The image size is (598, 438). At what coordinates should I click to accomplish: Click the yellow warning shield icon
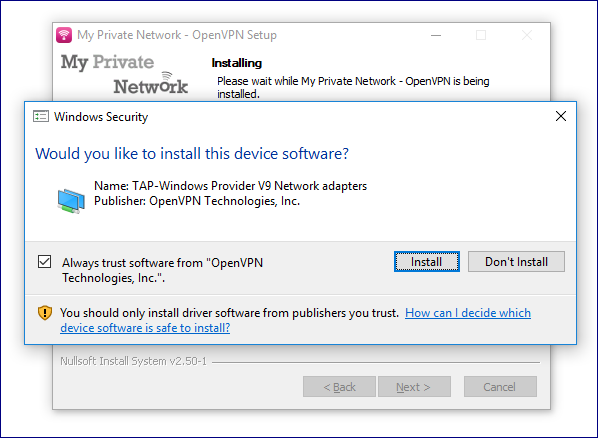[x=45, y=313]
